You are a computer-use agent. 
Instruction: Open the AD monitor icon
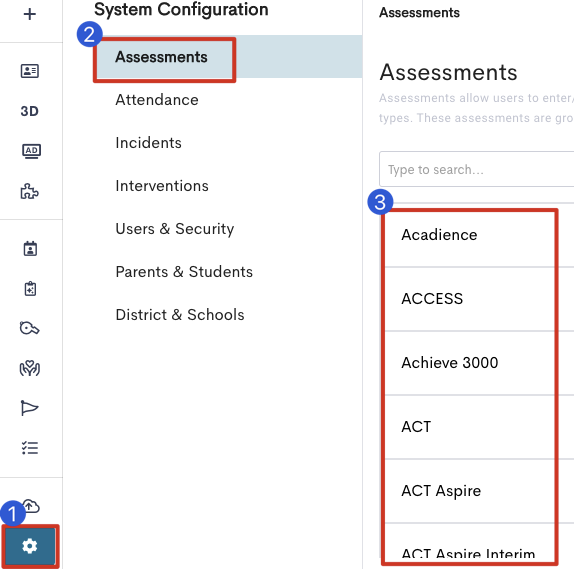pos(31,151)
